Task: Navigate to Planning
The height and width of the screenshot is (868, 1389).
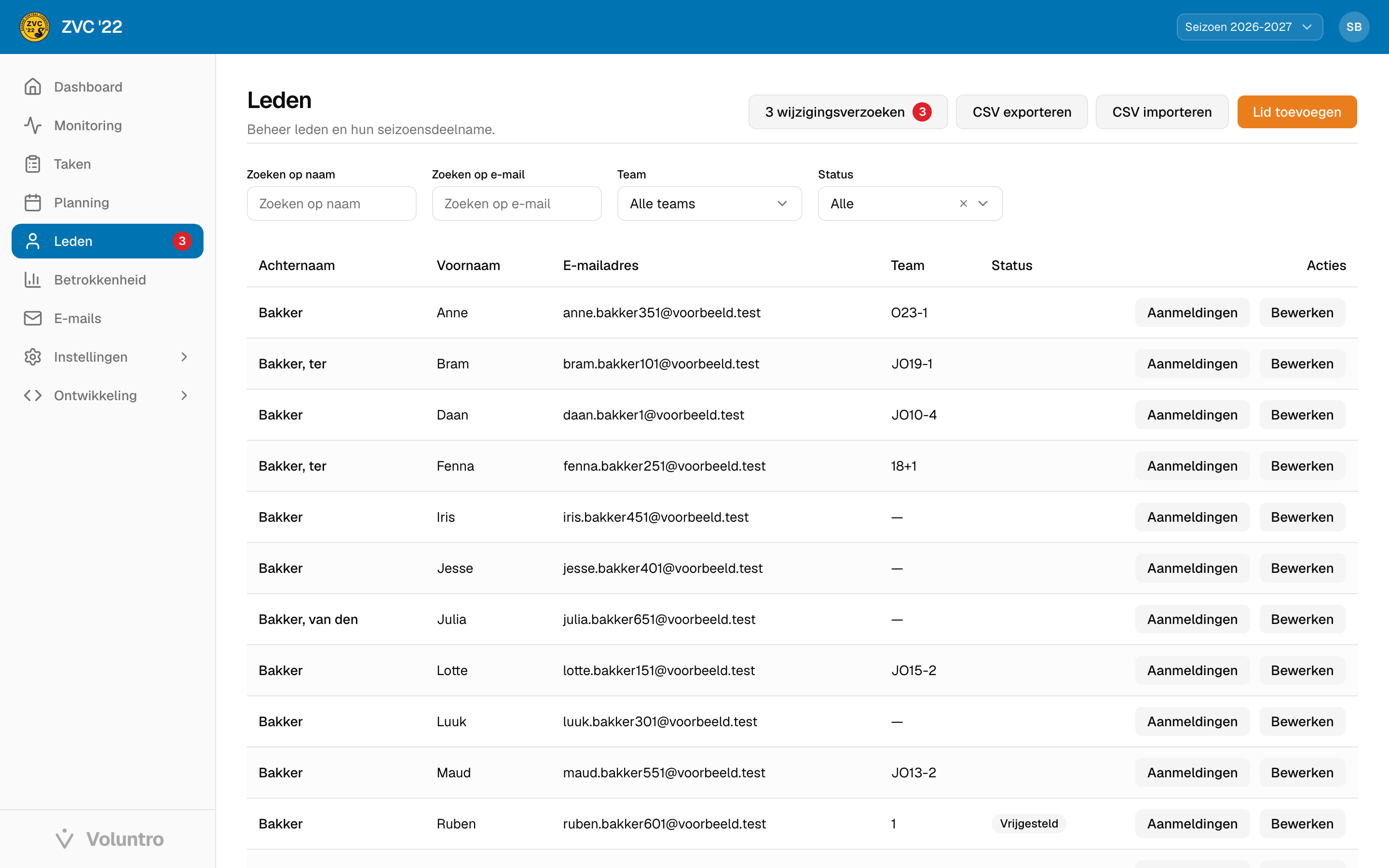Action: [x=108, y=203]
